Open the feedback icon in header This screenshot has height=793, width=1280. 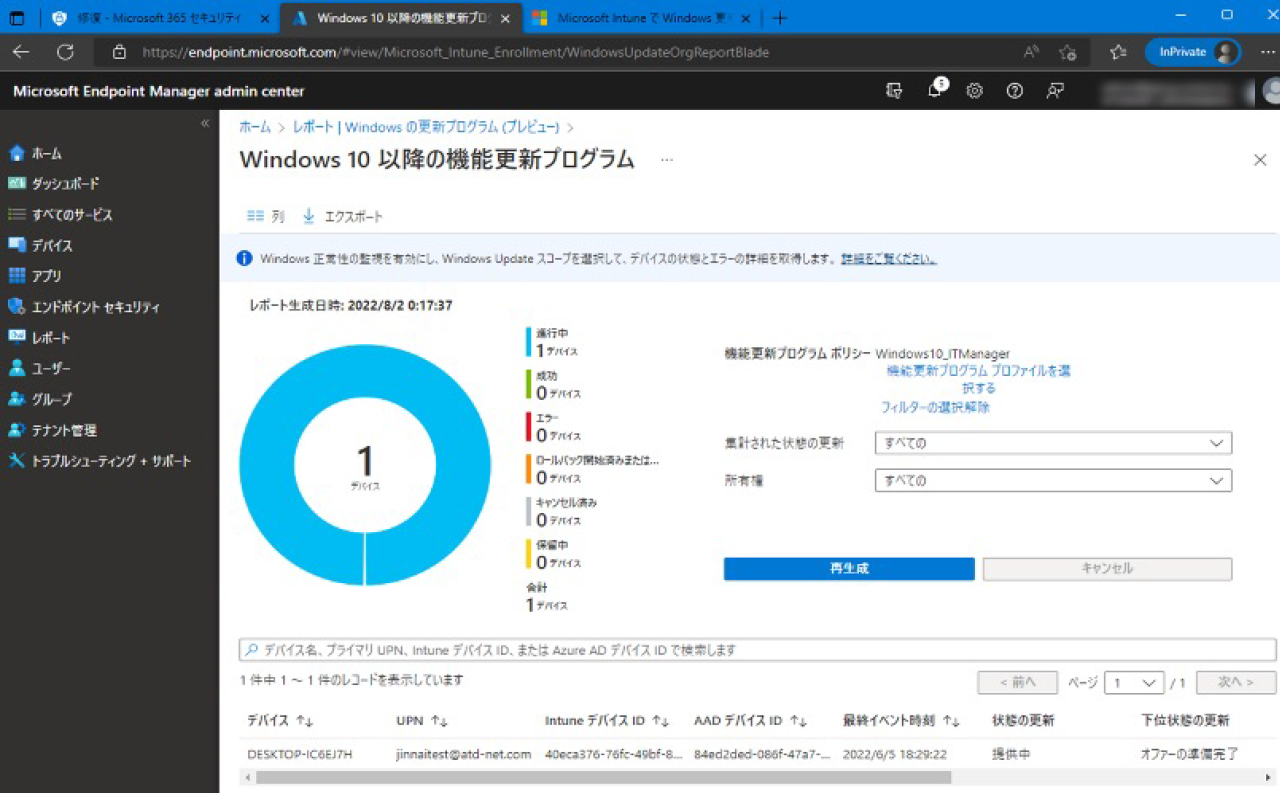(1054, 91)
